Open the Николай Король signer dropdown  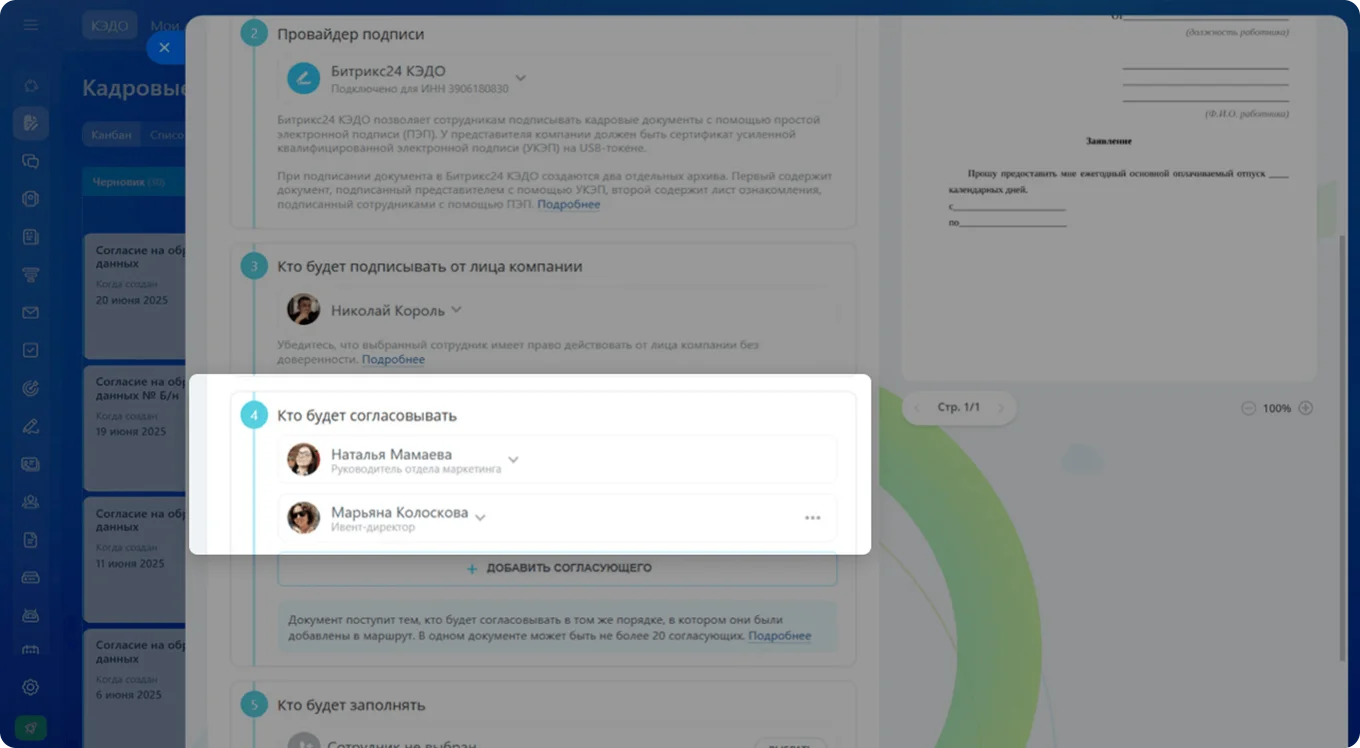tap(456, 309)
